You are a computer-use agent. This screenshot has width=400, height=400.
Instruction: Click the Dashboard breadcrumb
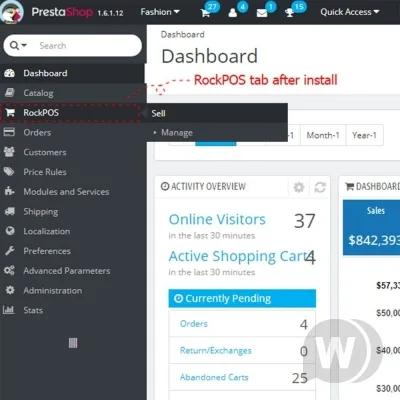182,34
